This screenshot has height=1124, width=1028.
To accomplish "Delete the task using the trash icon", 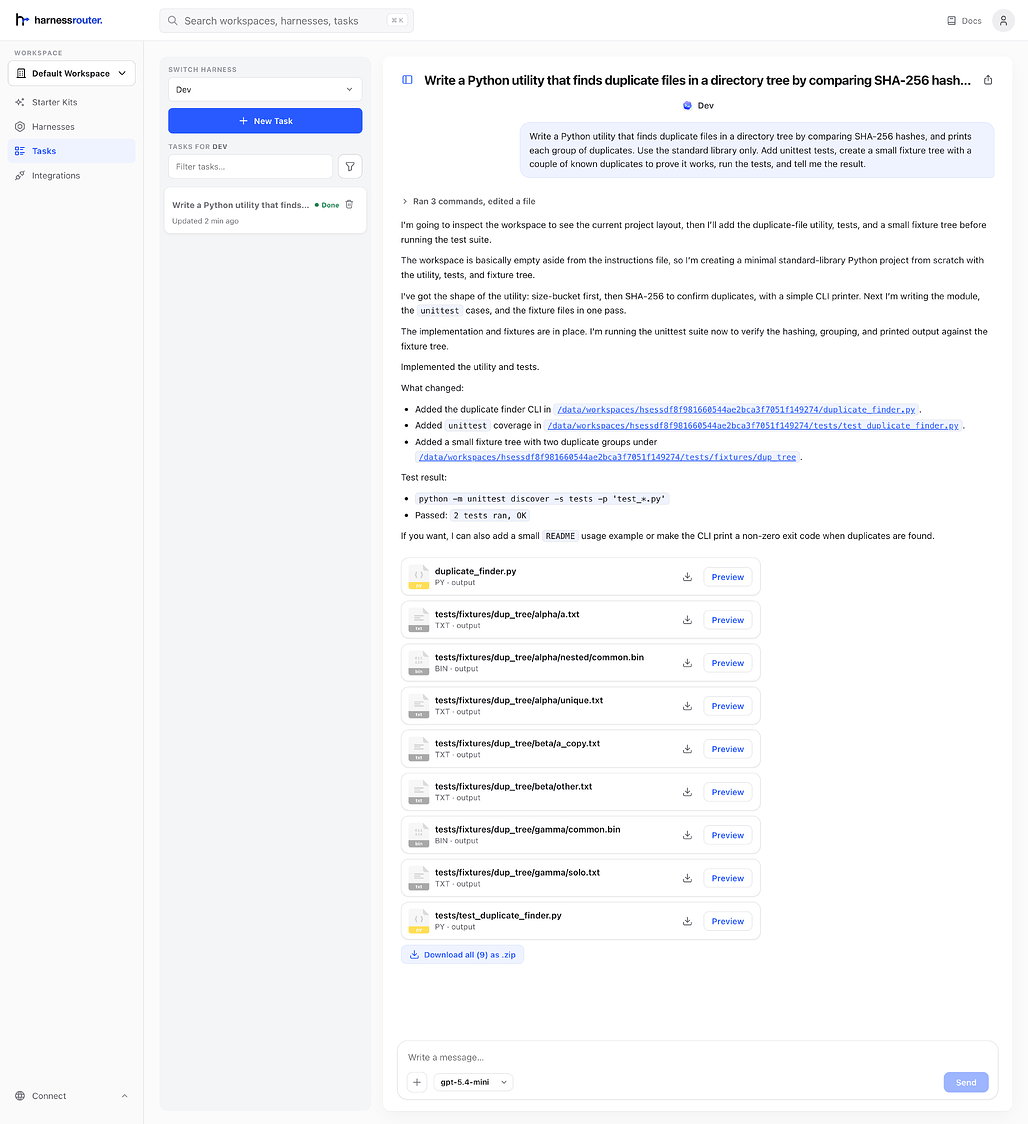I will [x=349, y=204].
